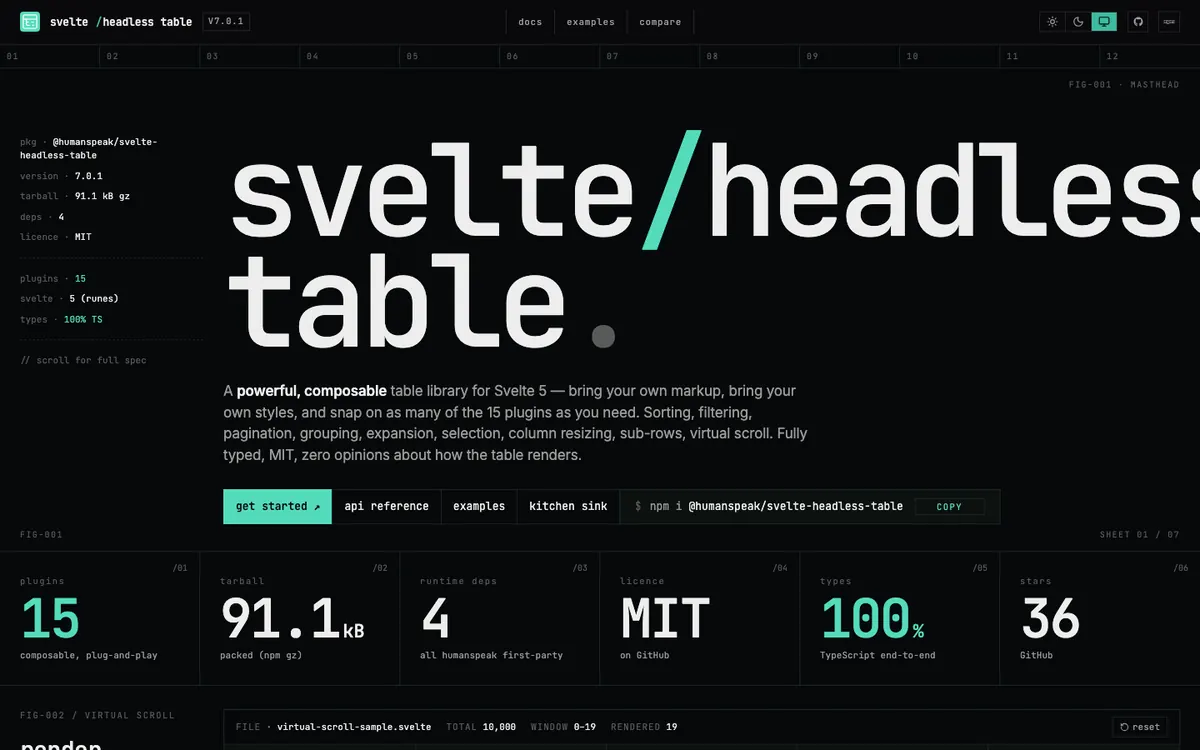
Task: Copy the npm install command
Action: click(949, 507)
